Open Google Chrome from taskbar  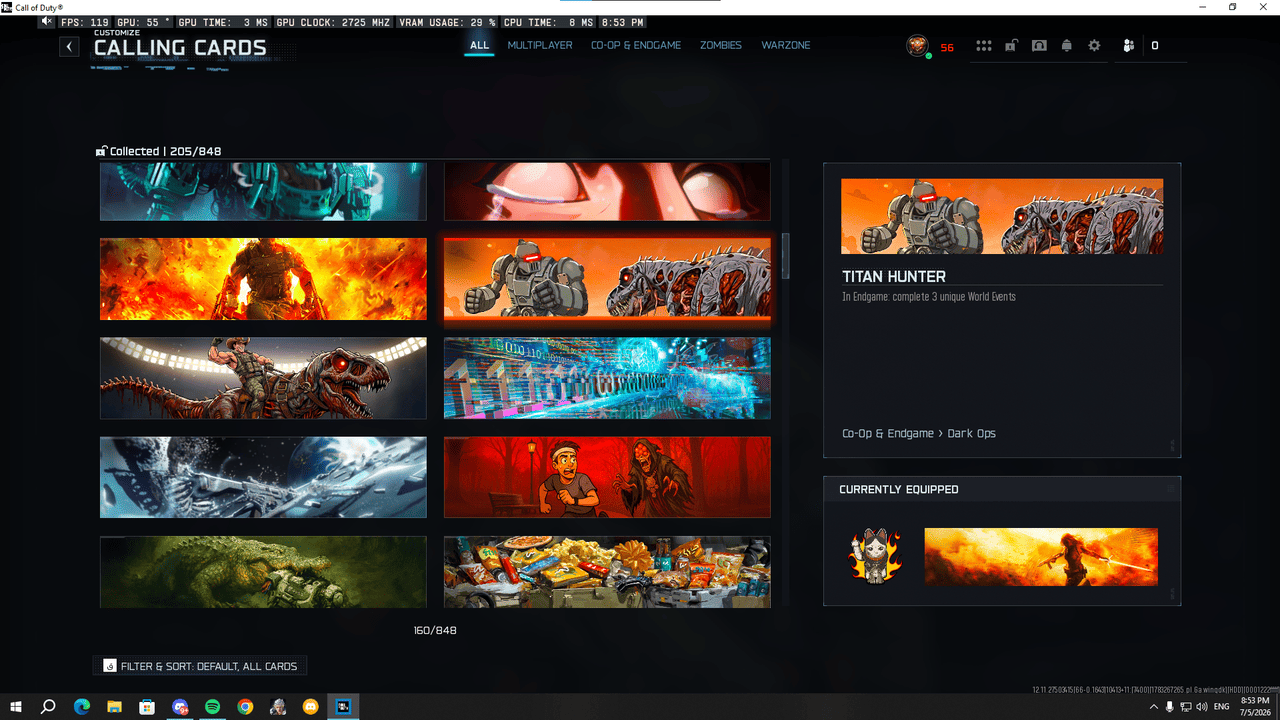[245, 707]
